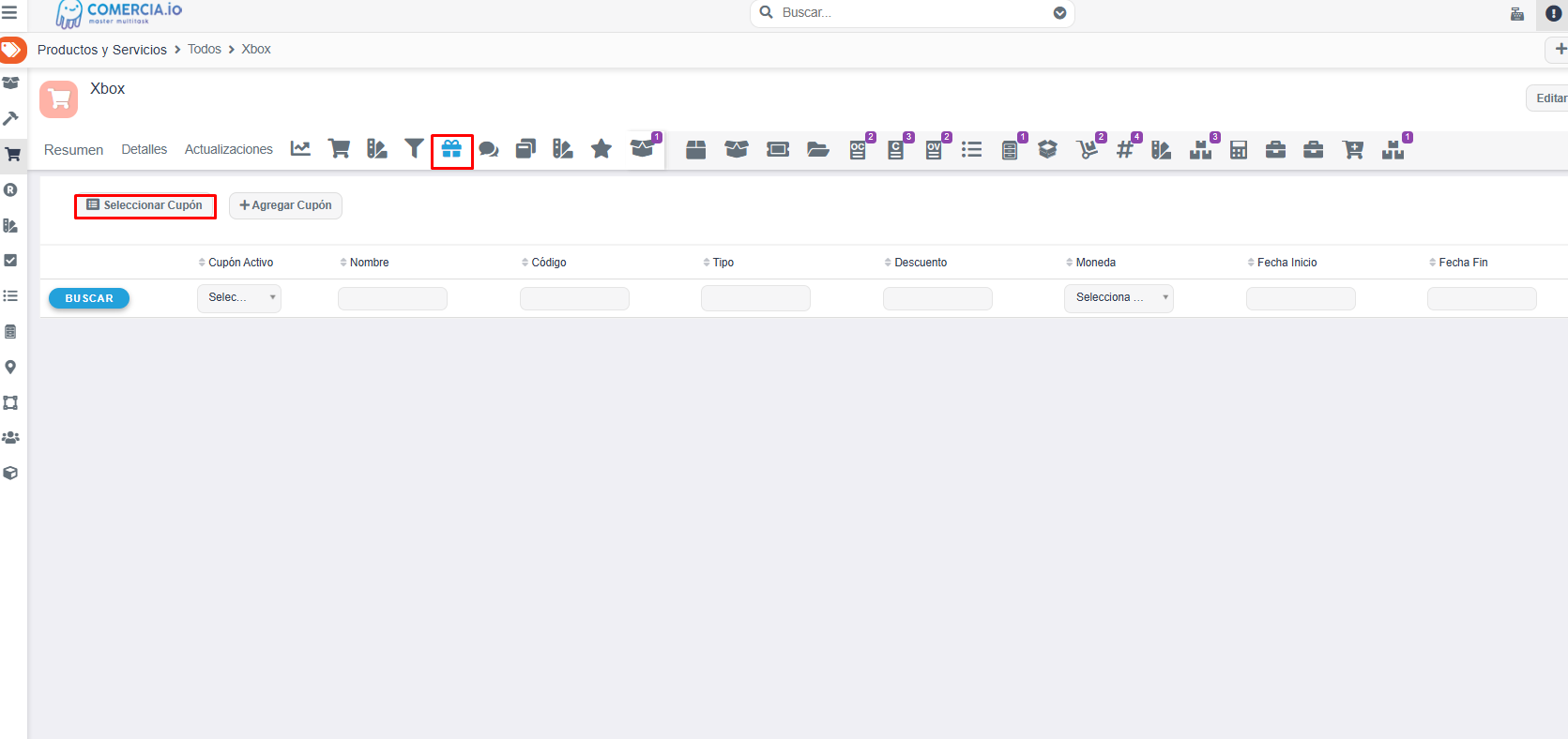
Task: Open the Moneda filter dropdown
Action: pos(1119,298)
